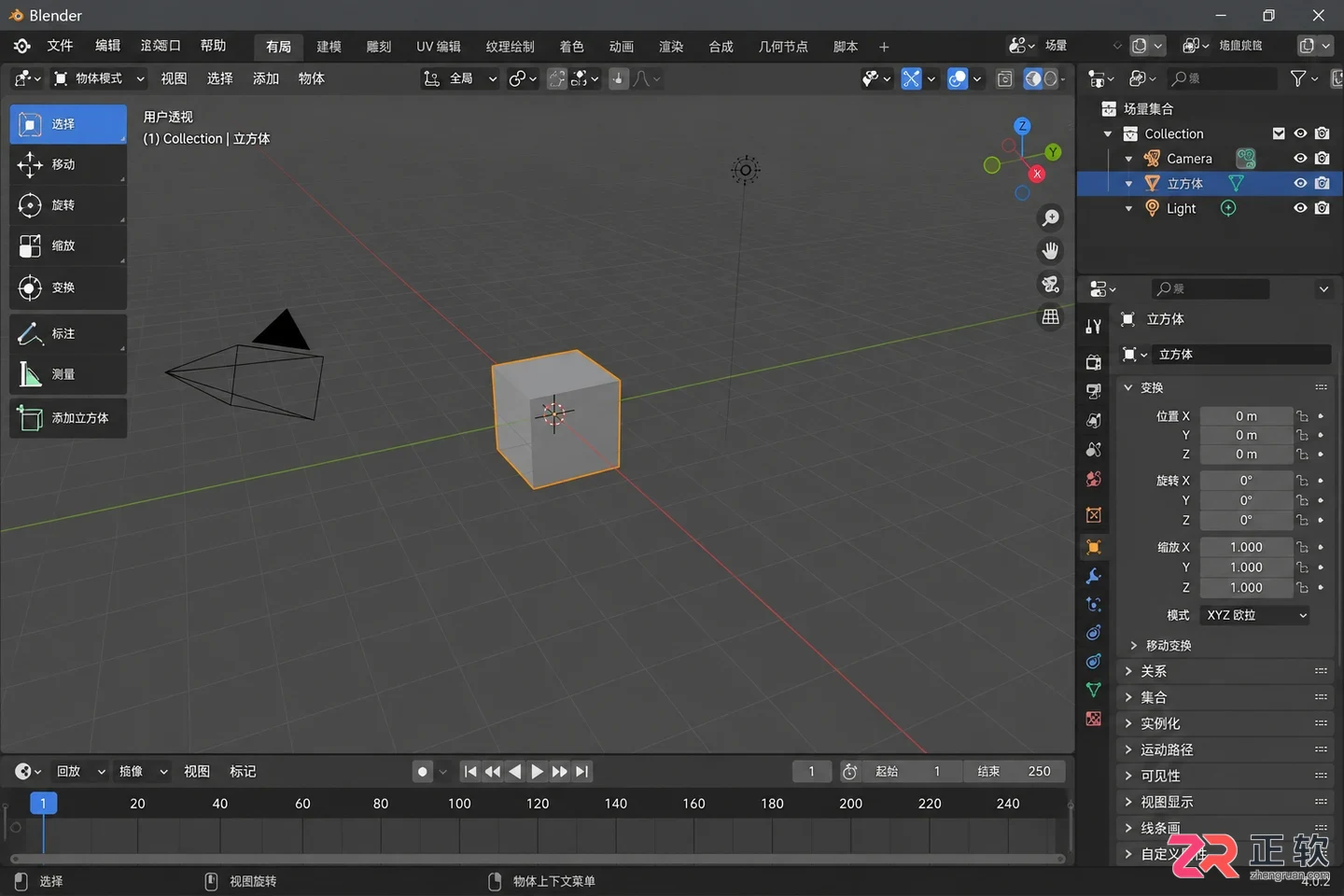The image size is (1344, 896).
Task: Click the 缩放 X value field
Action: (1246, 548)
